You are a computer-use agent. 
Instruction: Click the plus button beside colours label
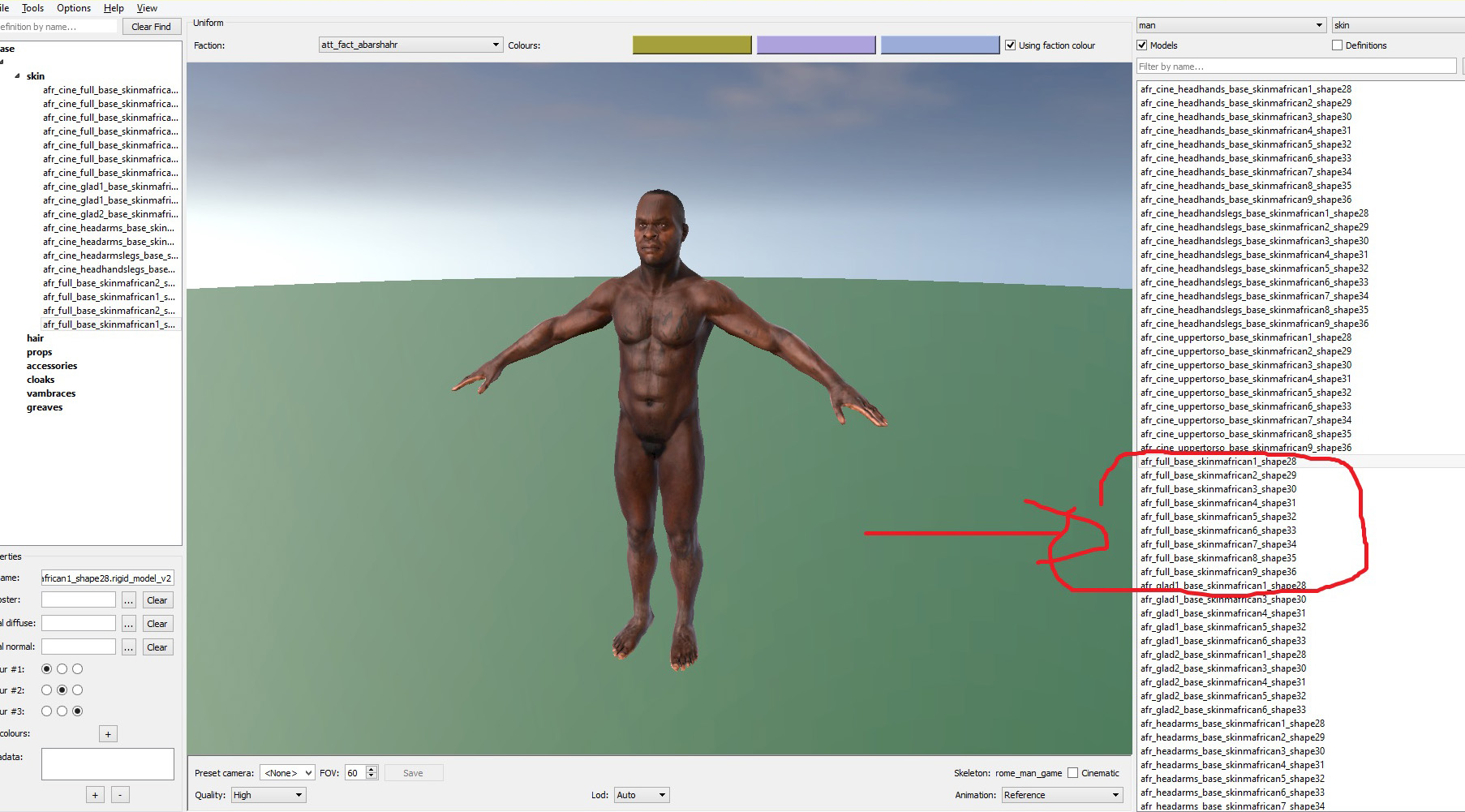pos(108,734)
